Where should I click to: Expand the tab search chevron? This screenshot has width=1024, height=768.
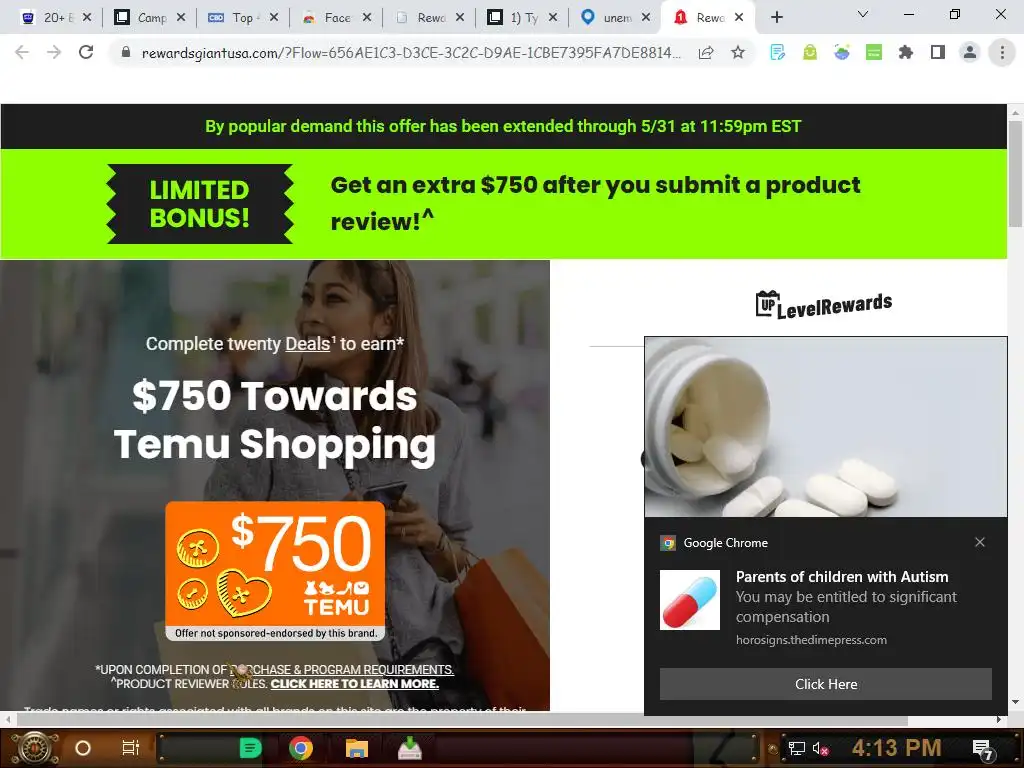pyautogui.click(x=863, y=14)
